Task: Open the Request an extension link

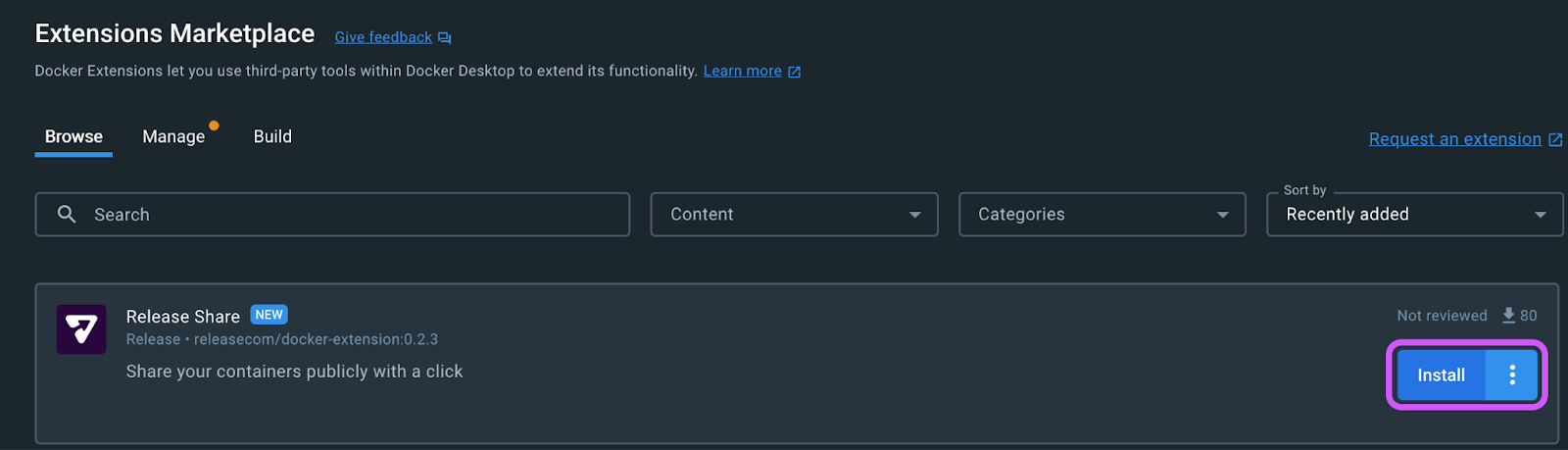Action: (x=1454, y=139)
